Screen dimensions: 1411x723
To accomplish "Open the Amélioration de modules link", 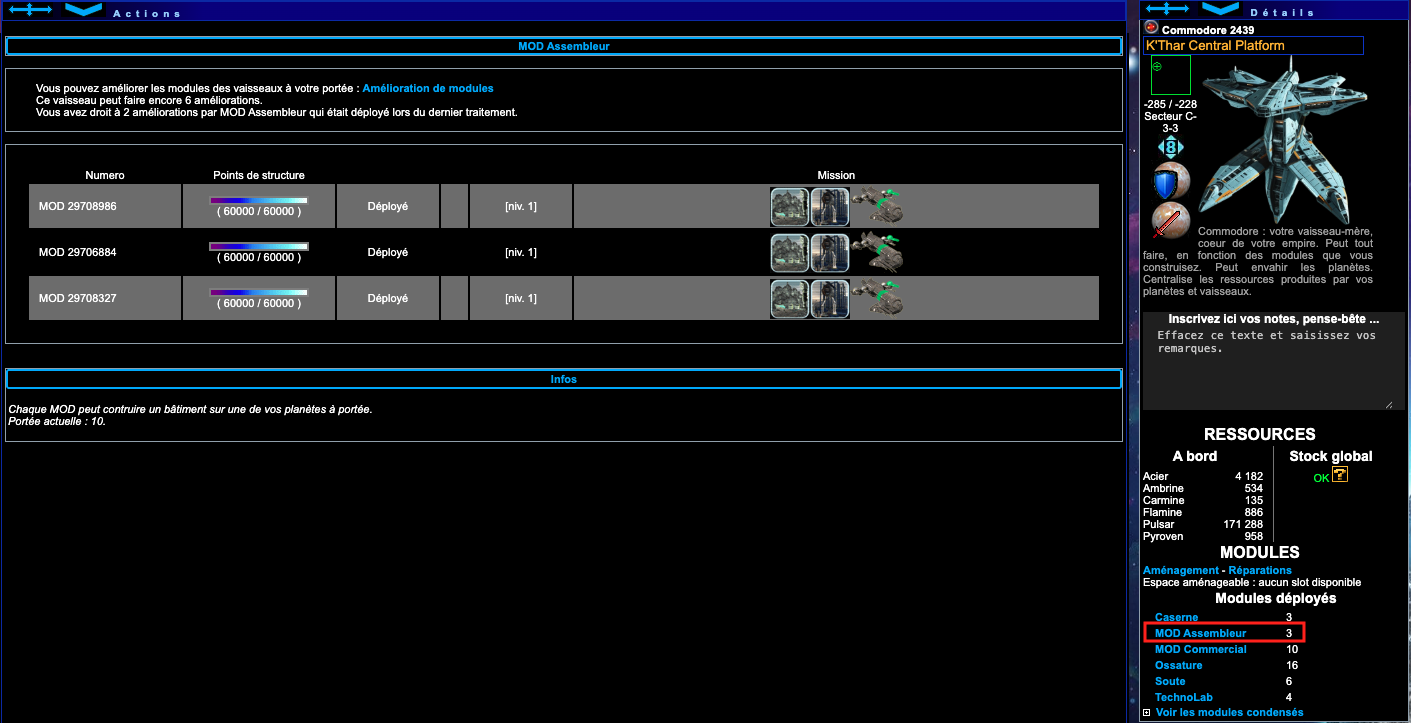I will point(427,89).
